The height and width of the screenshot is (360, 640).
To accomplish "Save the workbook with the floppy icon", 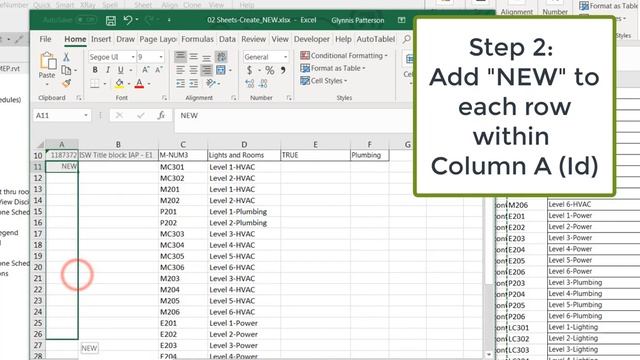I will (x=111, y=20).
